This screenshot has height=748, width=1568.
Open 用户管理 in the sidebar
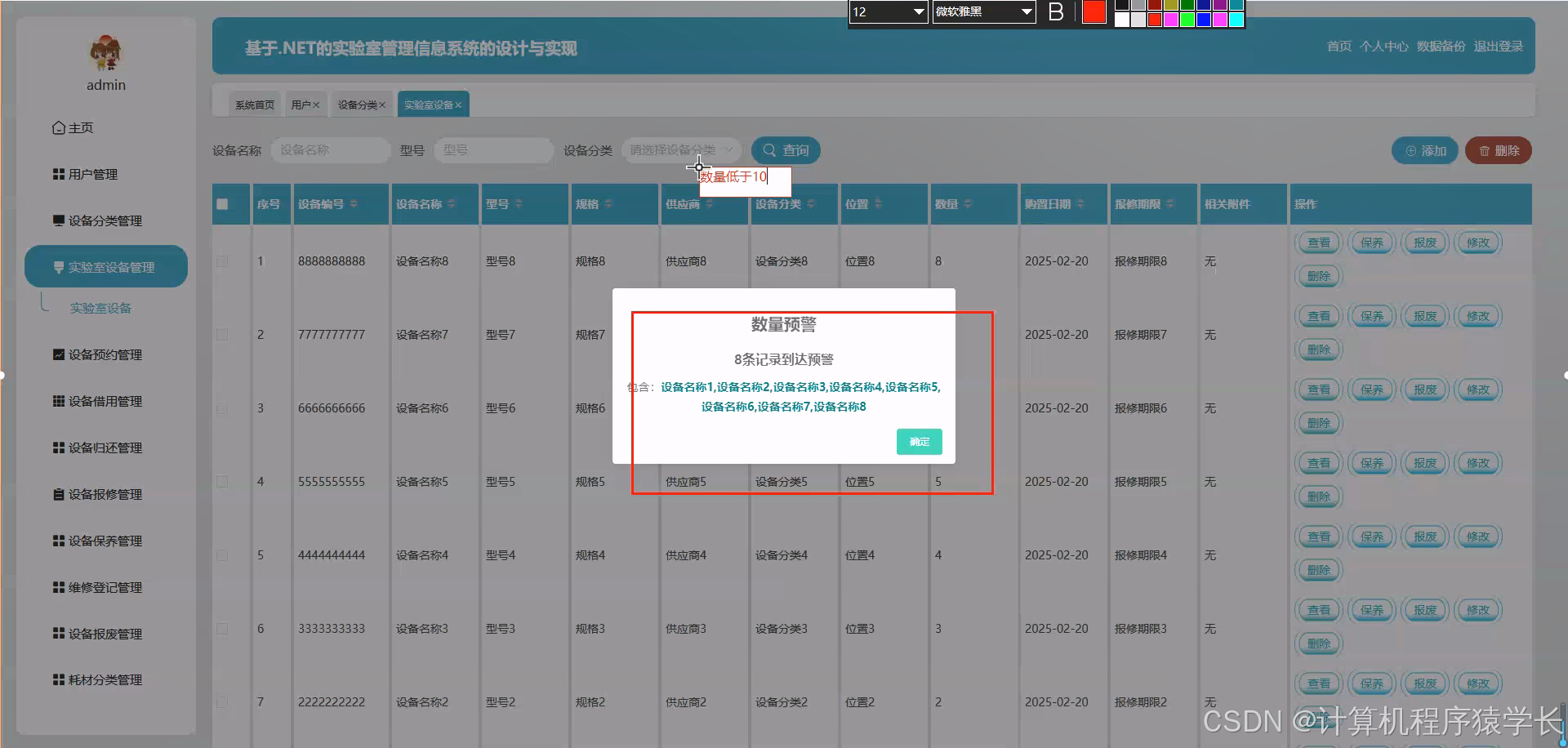tap(85, 174)
